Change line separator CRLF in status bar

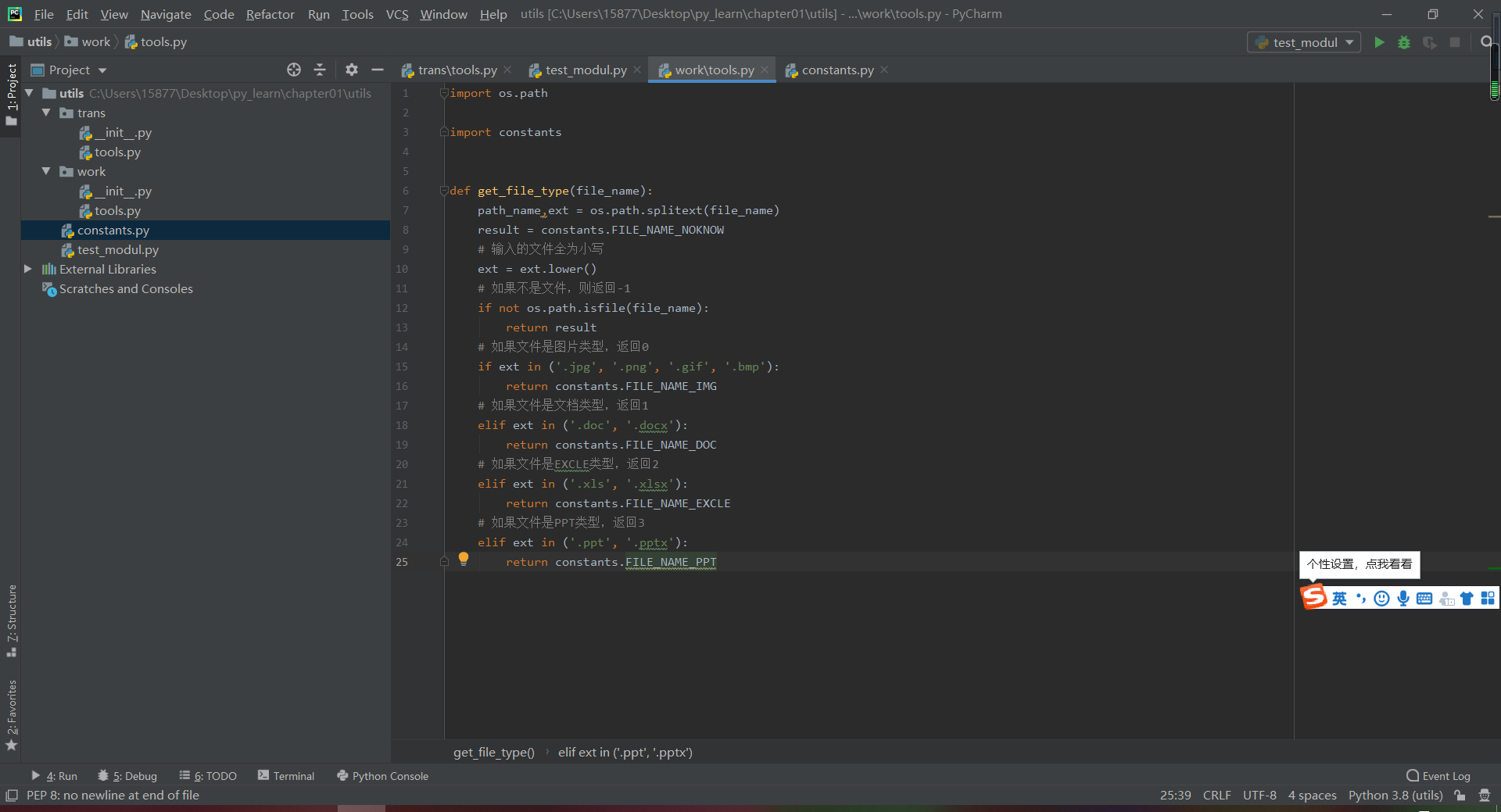[1216, 796]
